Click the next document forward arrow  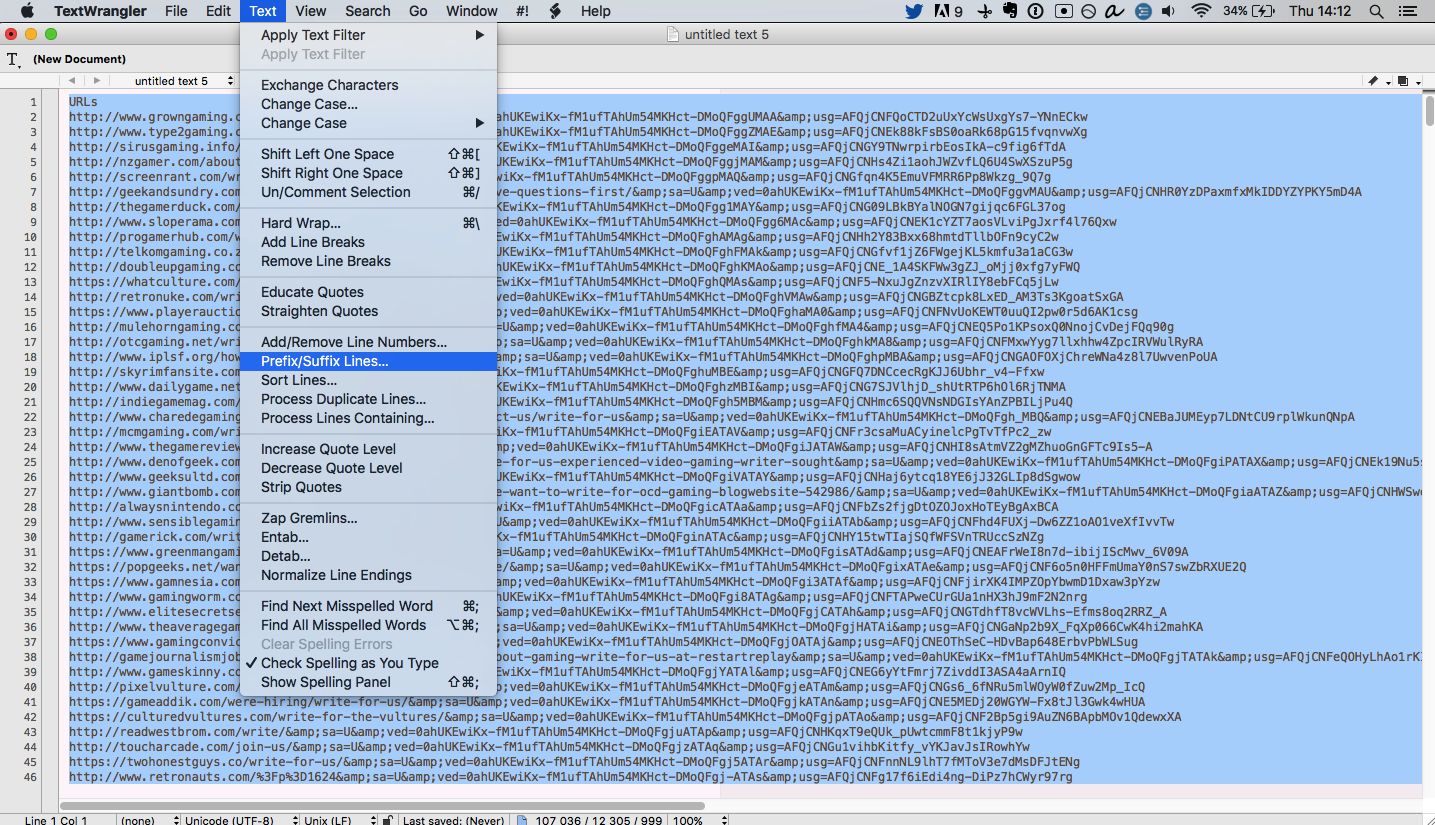[96, 81]
